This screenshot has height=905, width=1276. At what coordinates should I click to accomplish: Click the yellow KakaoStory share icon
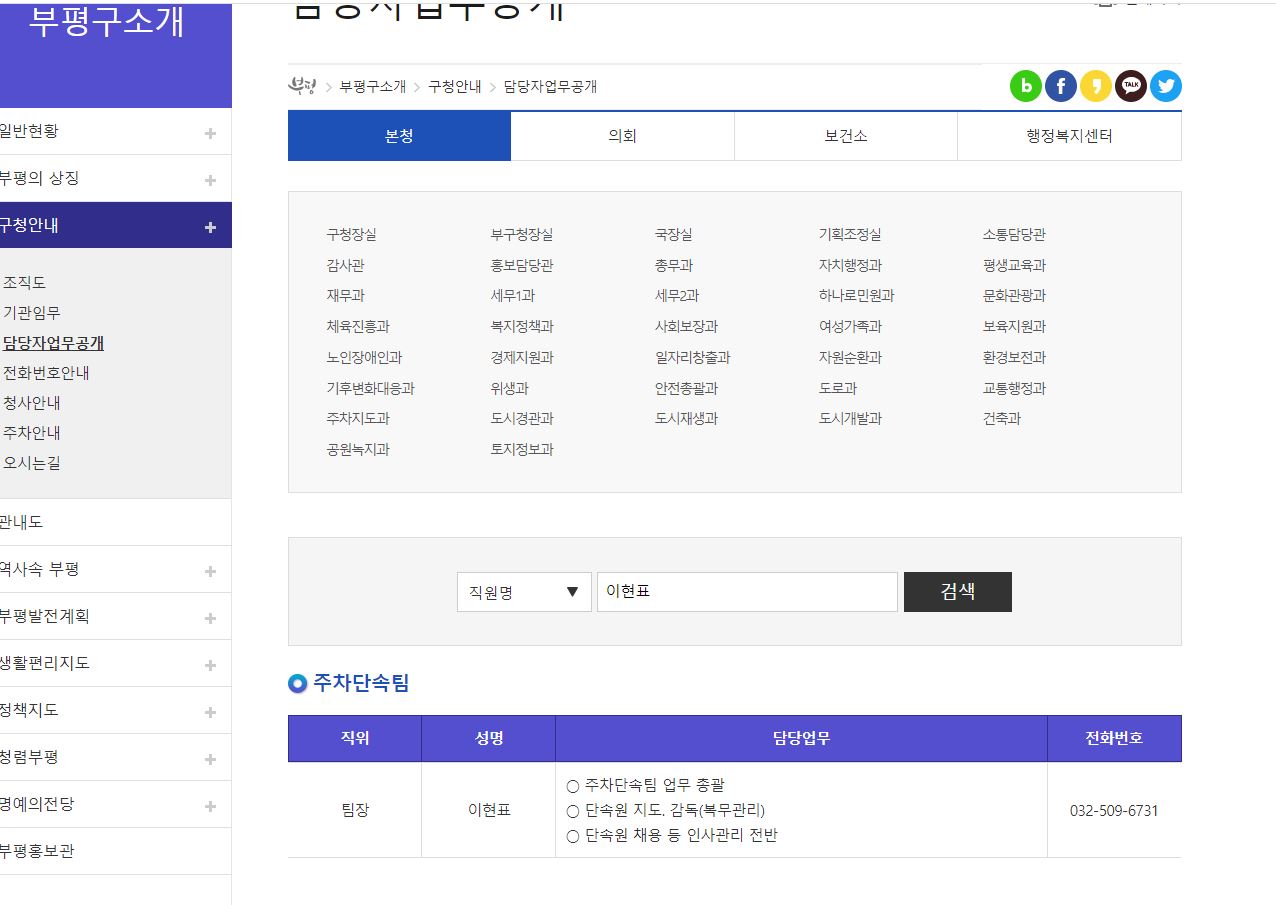(x=1096, y=87)
